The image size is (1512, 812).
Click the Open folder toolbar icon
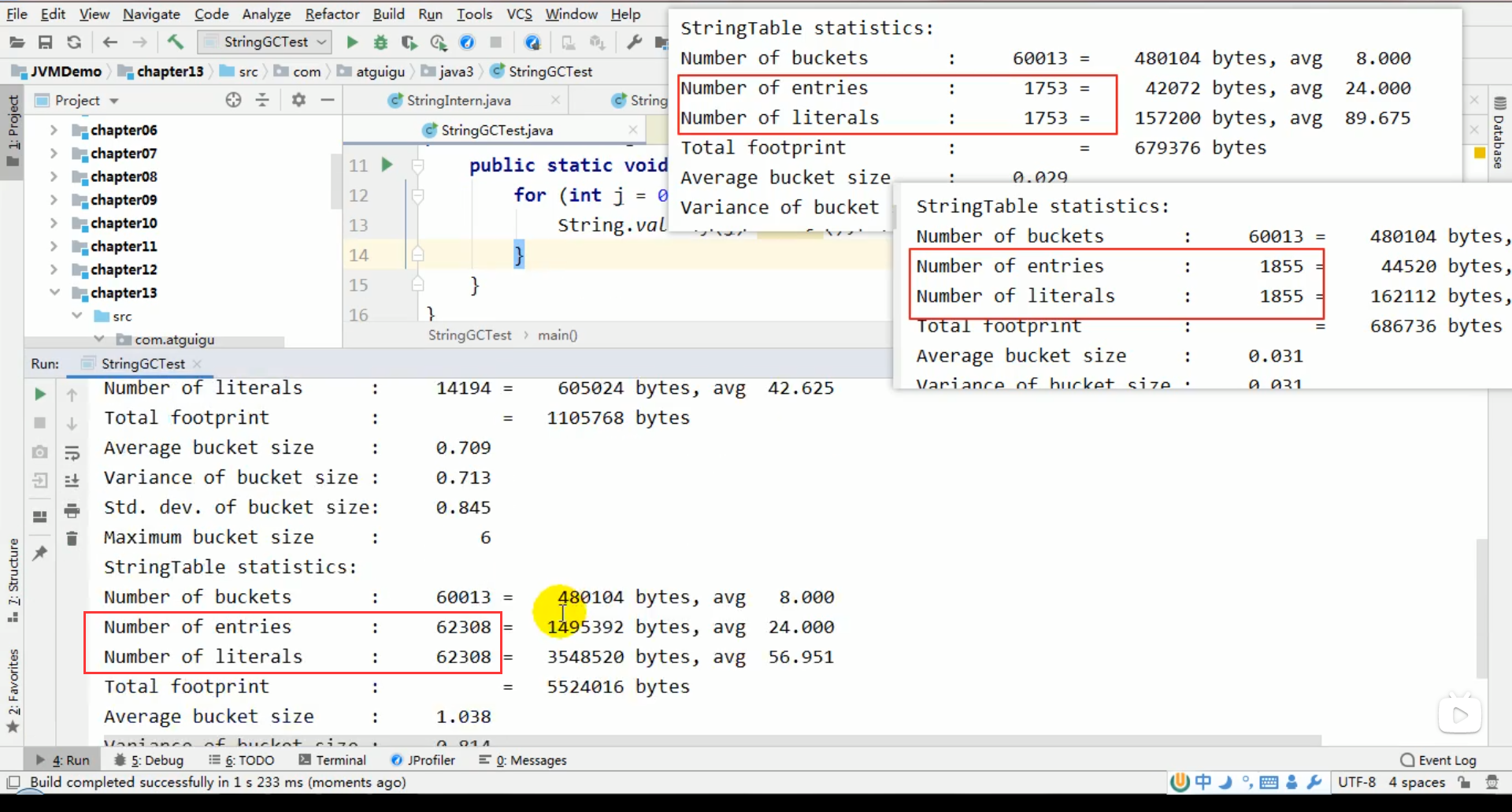(x=17, y=43)
